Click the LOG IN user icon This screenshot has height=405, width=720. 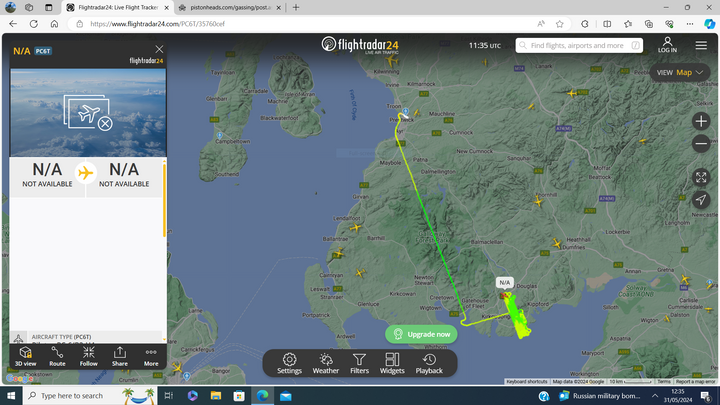pos(667,45)
